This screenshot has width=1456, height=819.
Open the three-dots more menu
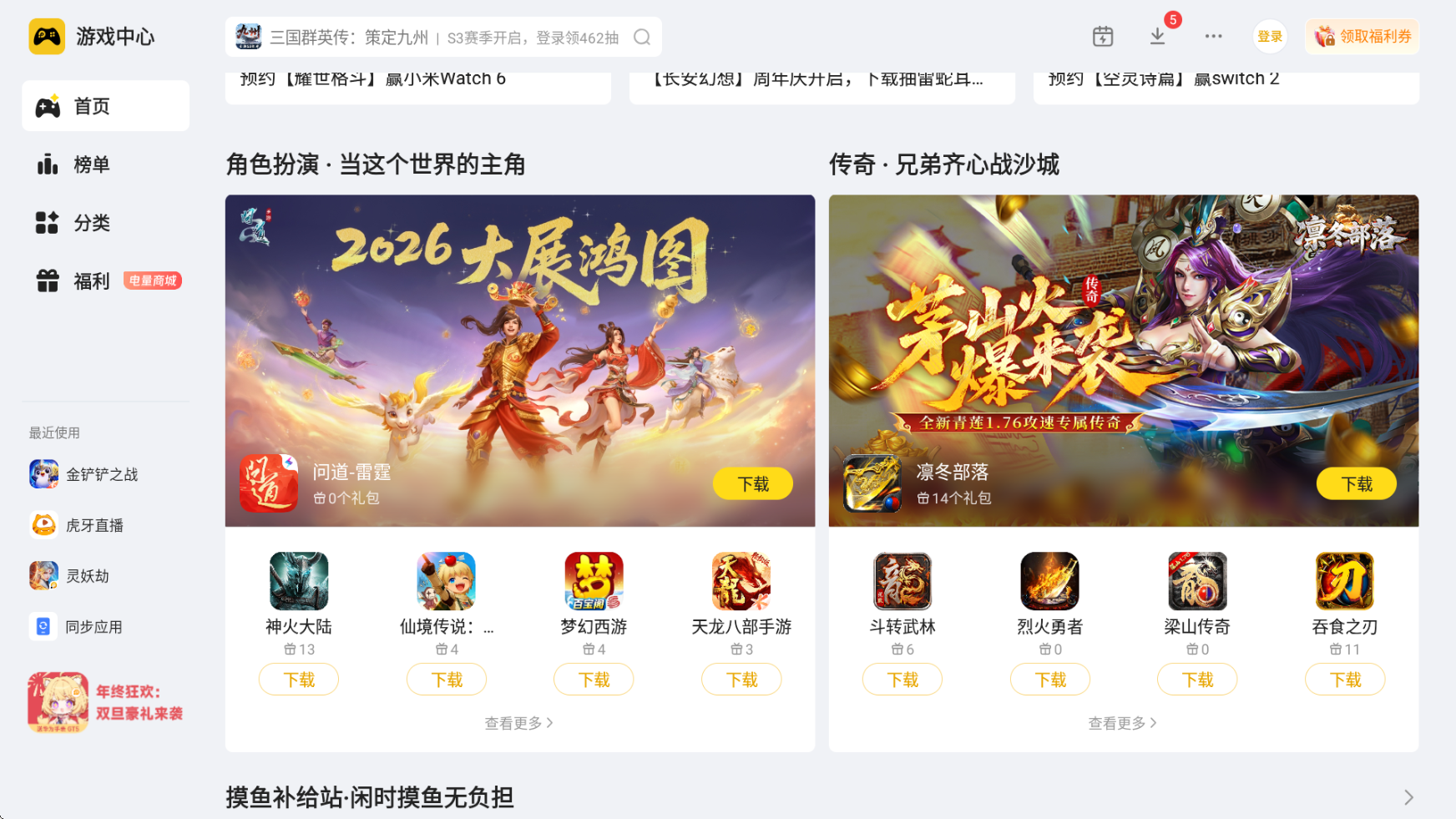[1213, 37]
